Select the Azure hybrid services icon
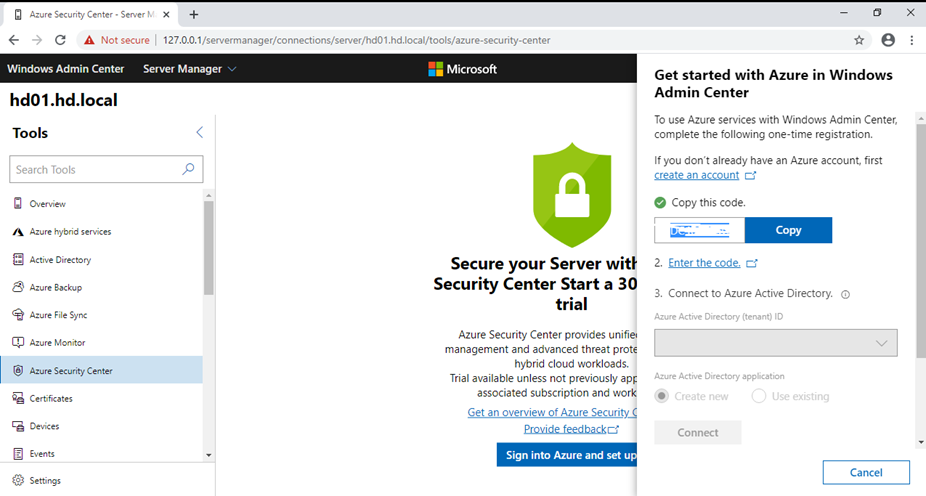Screen dimensions: 926x496 18,231
